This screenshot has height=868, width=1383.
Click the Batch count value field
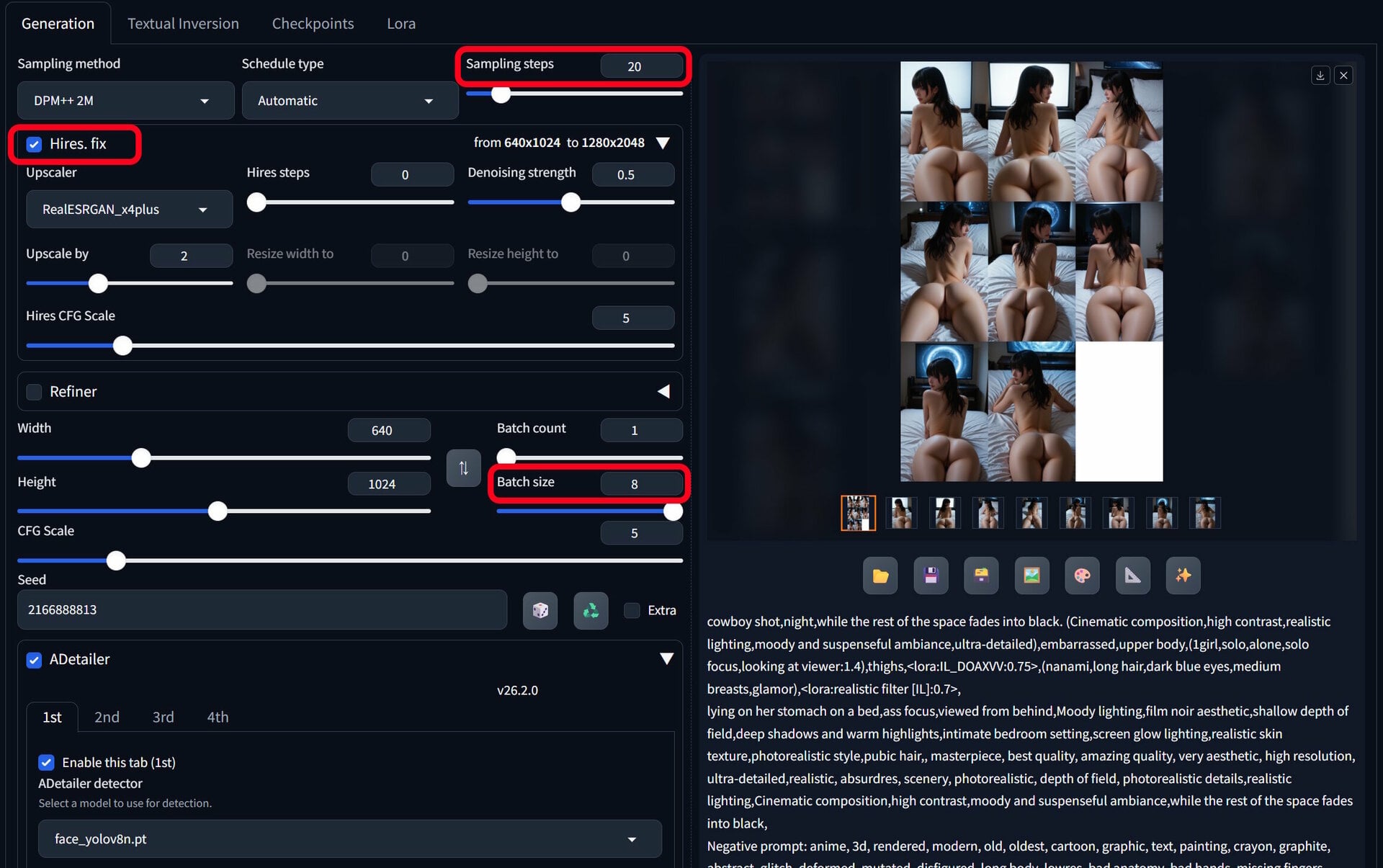pos(641,431)
